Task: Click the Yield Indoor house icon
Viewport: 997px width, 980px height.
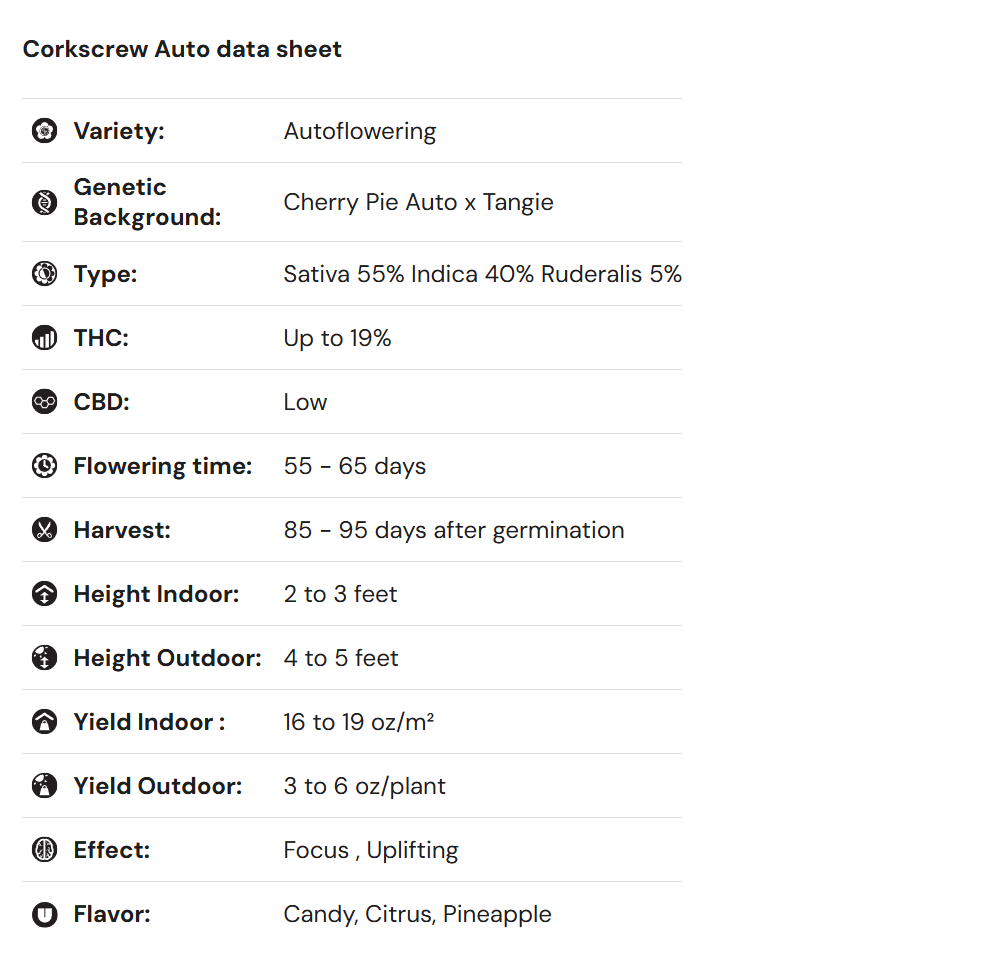Action: click(44, 722)
